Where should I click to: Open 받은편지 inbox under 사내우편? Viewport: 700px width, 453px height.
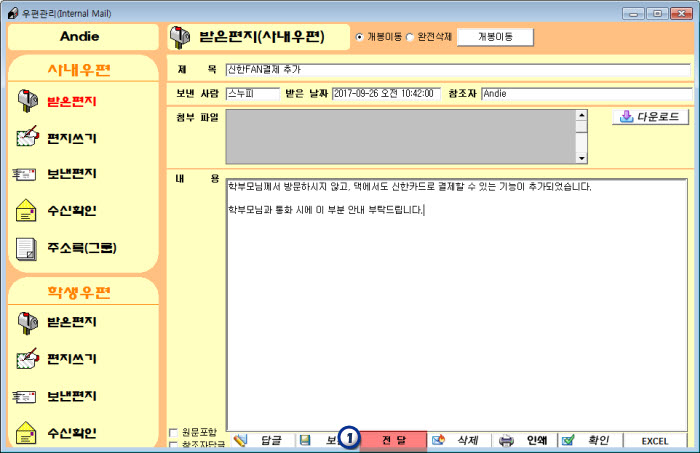[70, 102]
